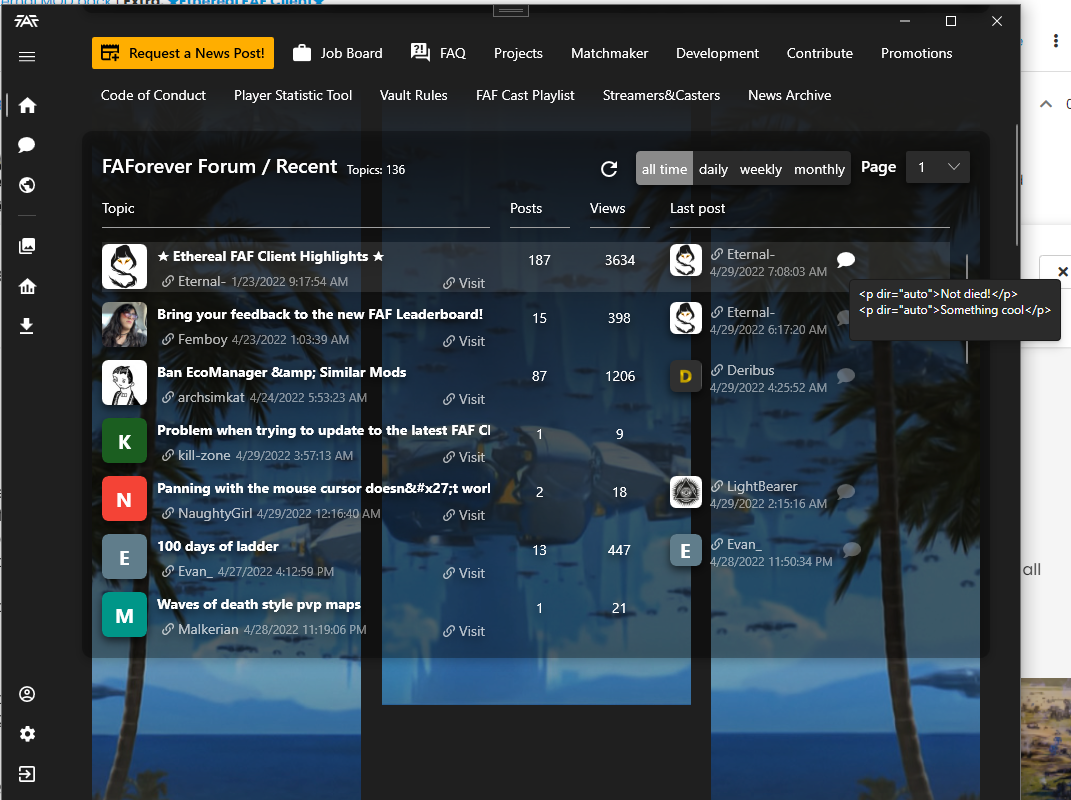Click the topic list vertical scrollbar
The image size is (1071, 800).
pyautogui.click(x=966, y=308)
